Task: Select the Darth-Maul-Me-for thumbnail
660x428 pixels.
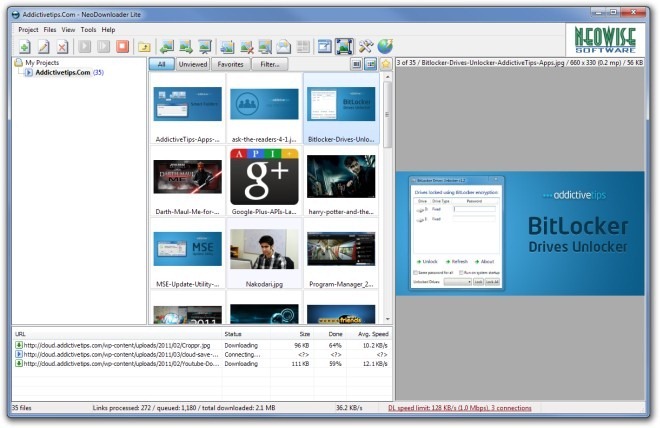Action: pyautogui.click(x=187, y=181)
